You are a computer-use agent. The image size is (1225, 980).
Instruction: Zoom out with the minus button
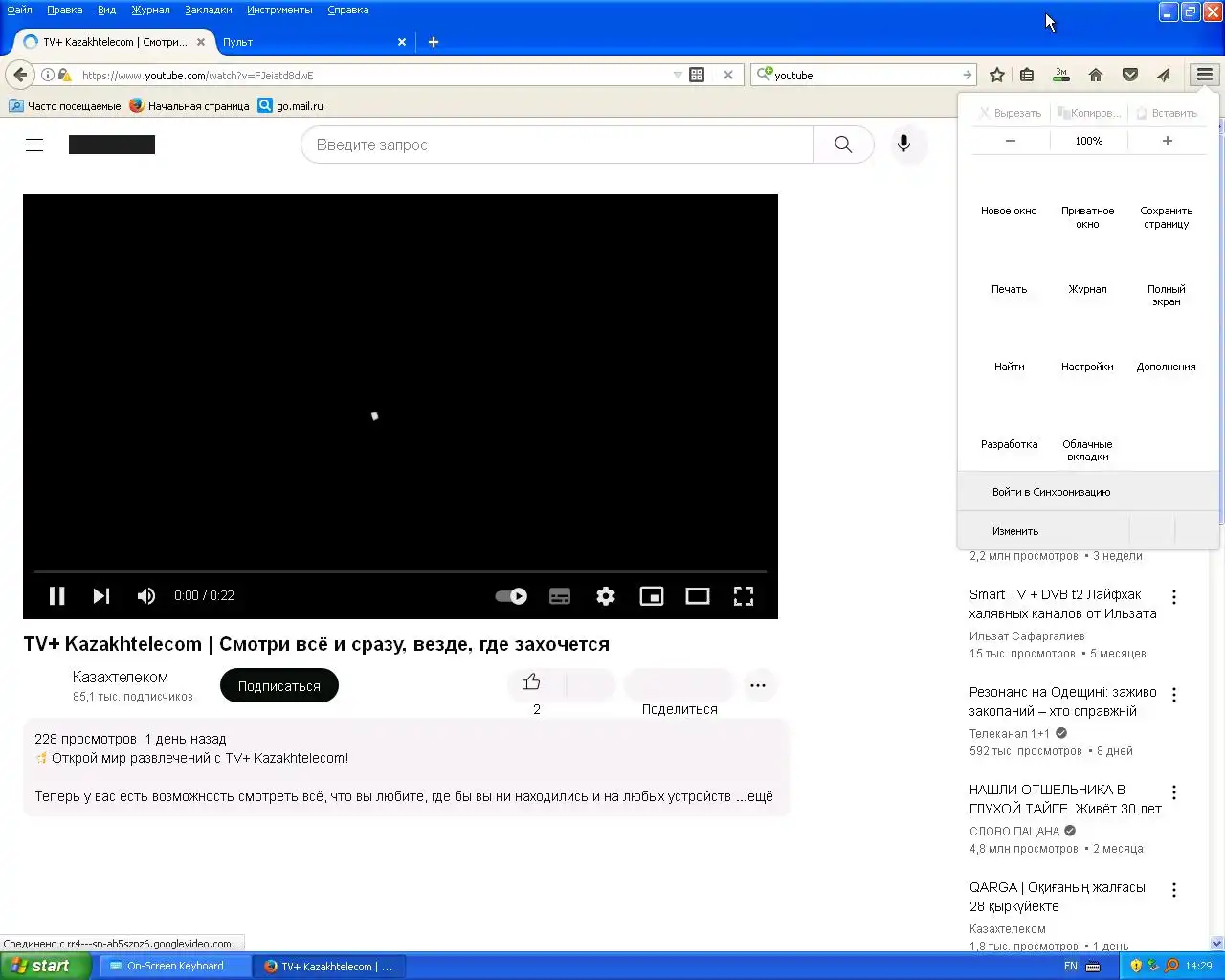pos(1011,141)
